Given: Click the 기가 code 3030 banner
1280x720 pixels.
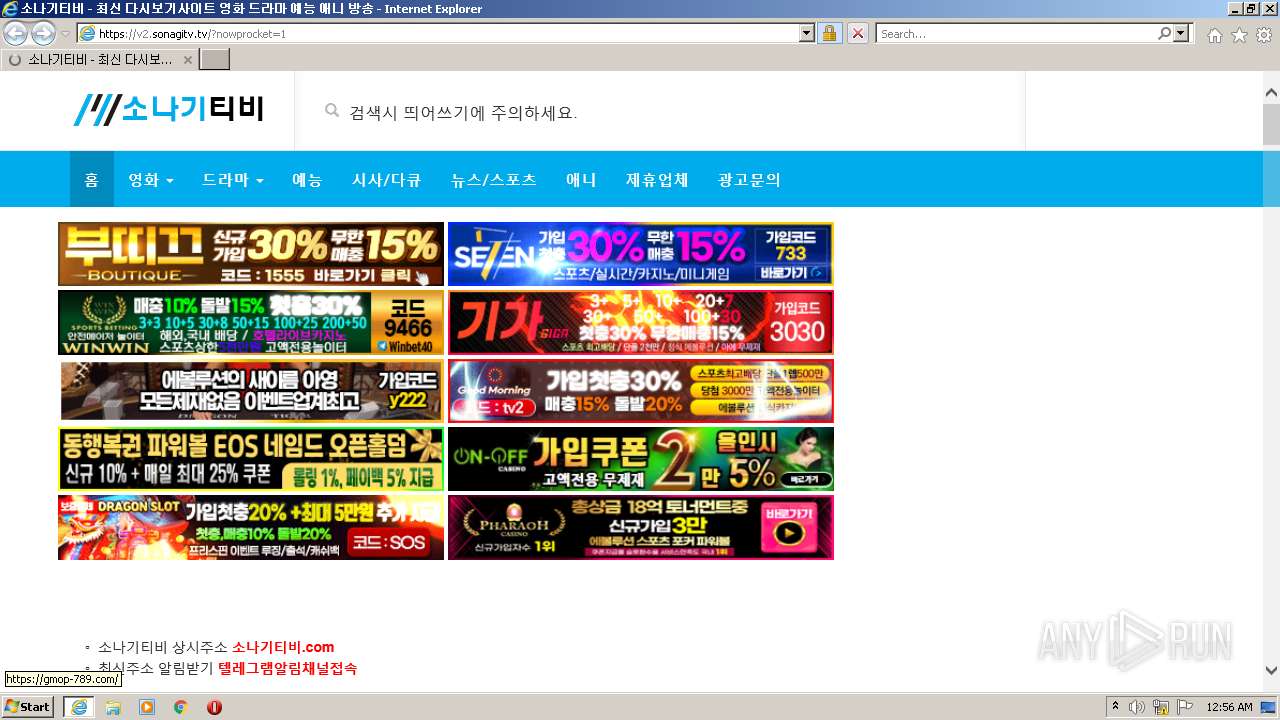Looking at the screenshot, I should 641,323.
